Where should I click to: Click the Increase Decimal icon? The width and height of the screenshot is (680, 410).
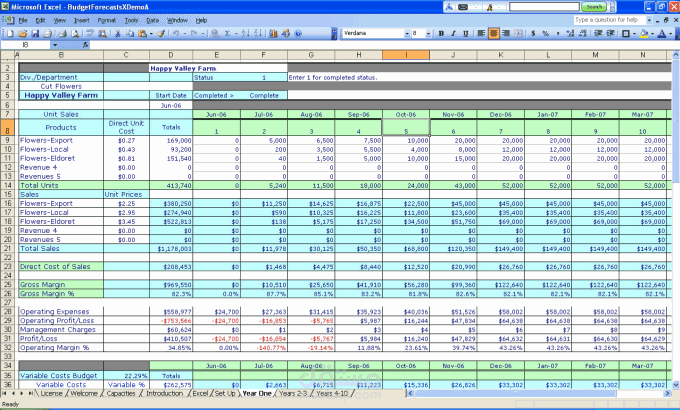click(570, 33)
